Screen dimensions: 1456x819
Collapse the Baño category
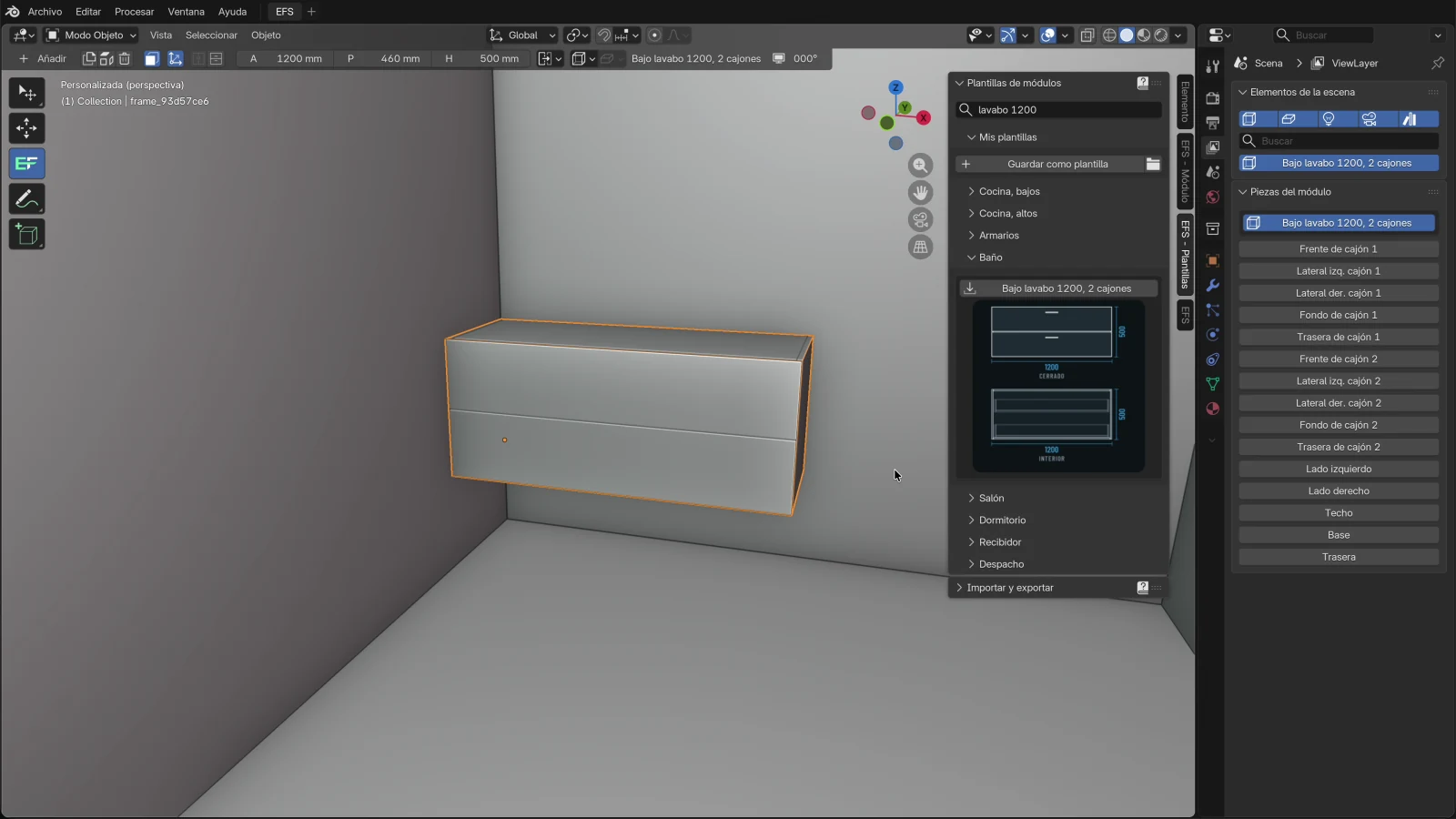[990, 258]
